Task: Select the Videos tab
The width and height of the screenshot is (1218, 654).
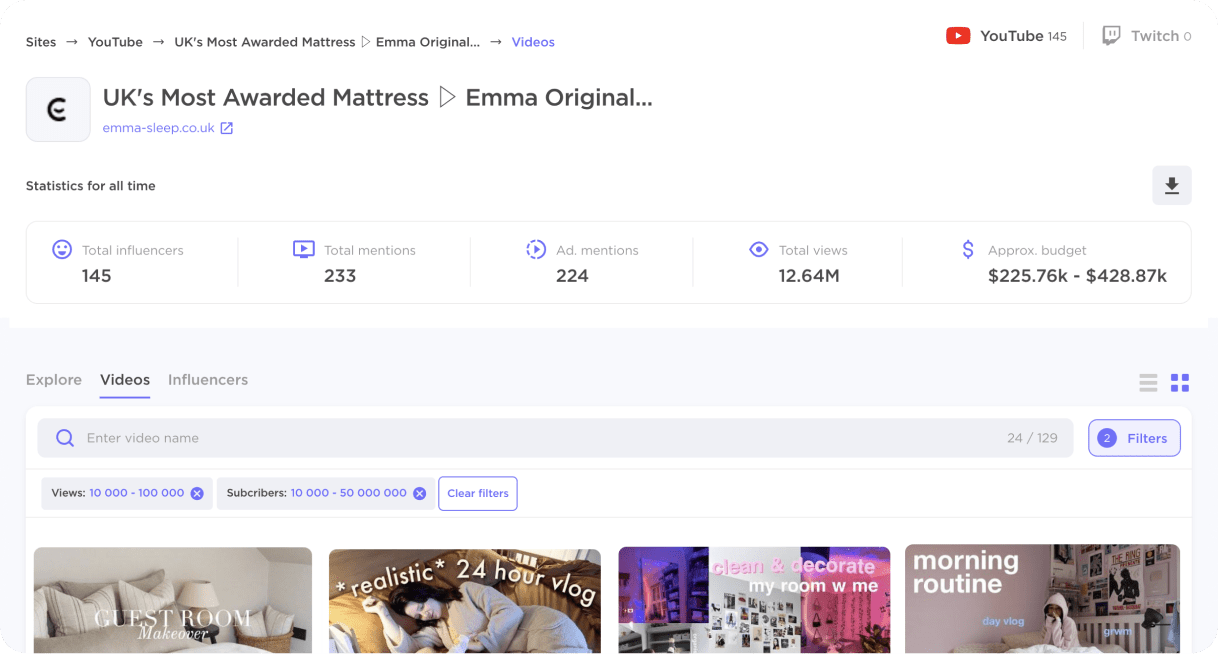Action: 125,380
